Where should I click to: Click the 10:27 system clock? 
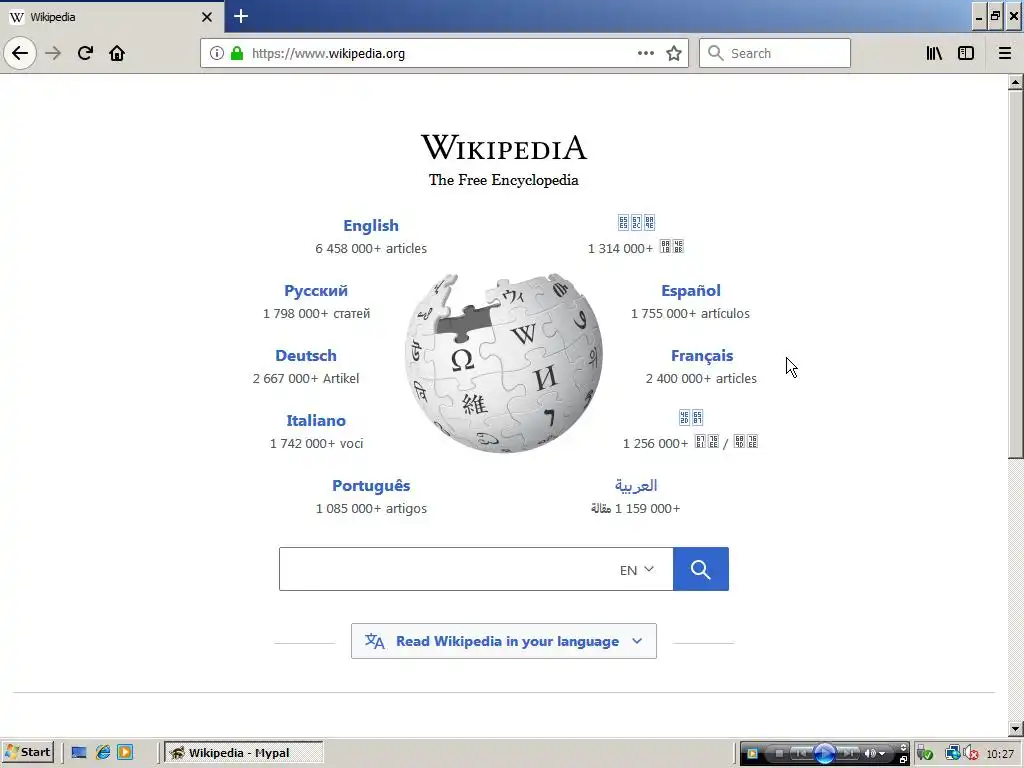[1000, 754]
